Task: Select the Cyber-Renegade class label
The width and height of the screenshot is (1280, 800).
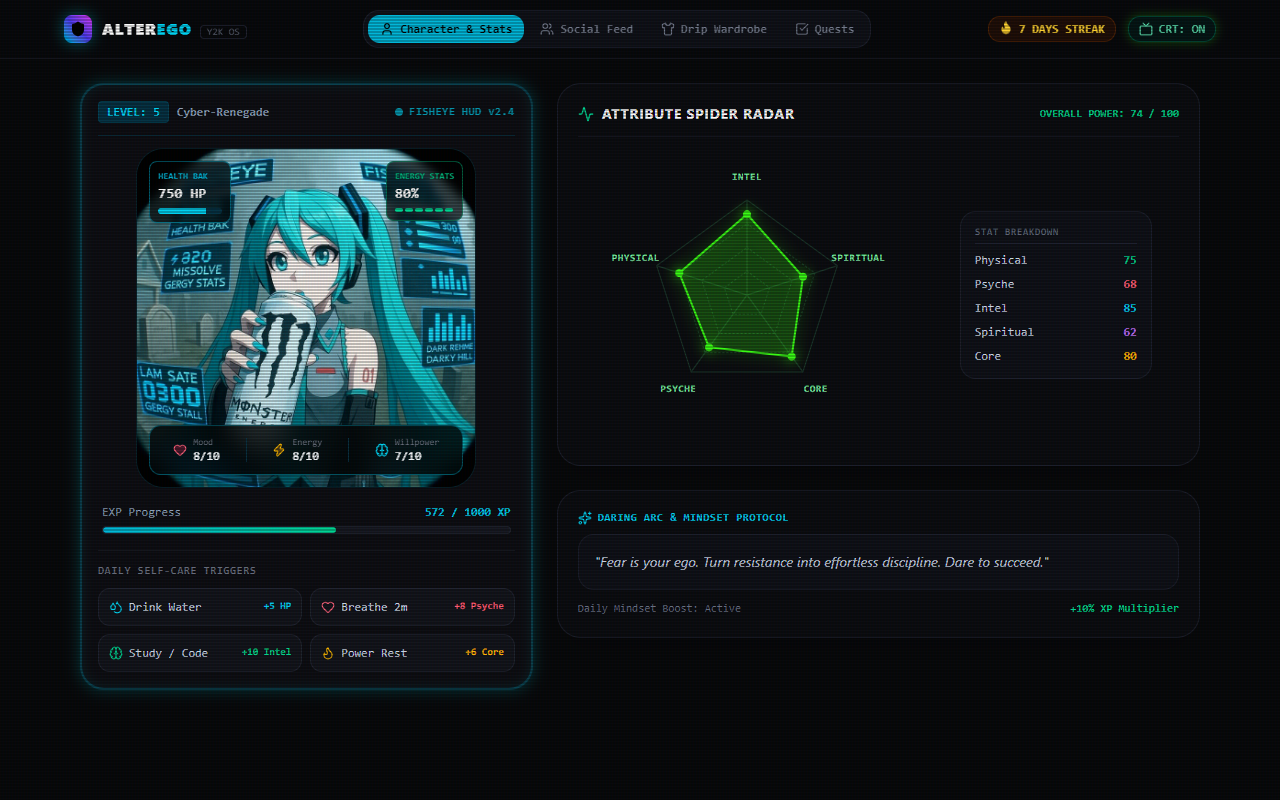Action: tap(223, 112)
